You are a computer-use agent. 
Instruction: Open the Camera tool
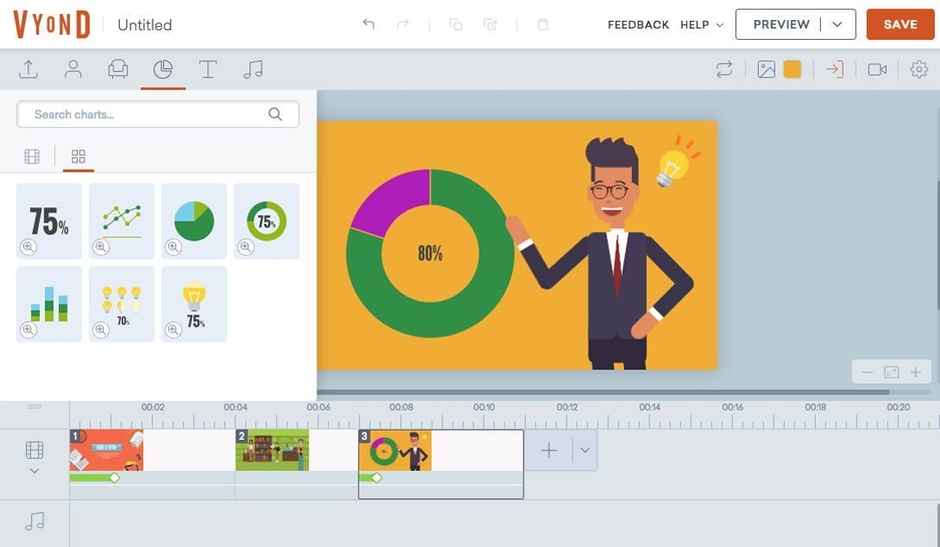(x=877, y=69)
